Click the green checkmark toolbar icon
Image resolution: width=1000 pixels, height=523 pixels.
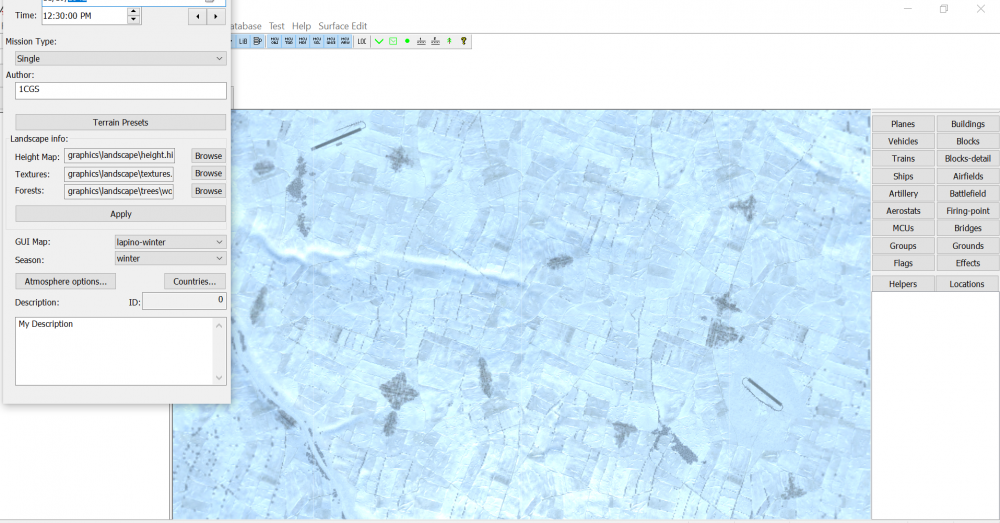tap(379, 41)
